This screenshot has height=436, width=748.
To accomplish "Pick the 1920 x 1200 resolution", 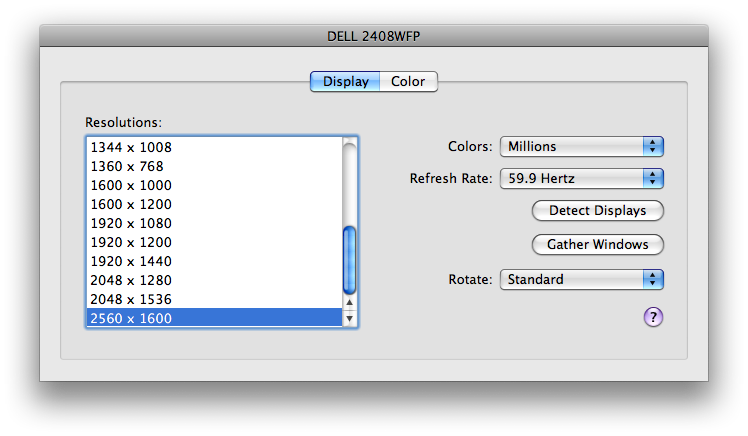I will [x=214, y=242].
